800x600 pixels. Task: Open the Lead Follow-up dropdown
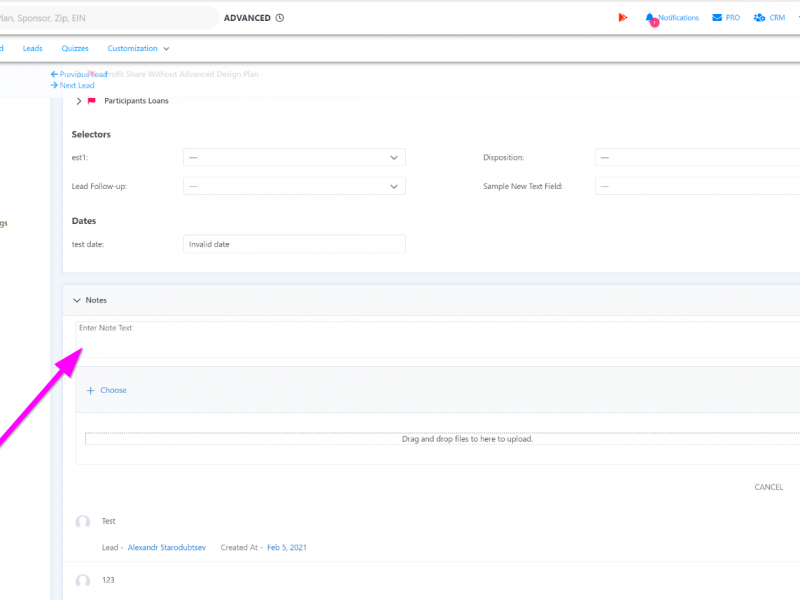tap(294, 186)
